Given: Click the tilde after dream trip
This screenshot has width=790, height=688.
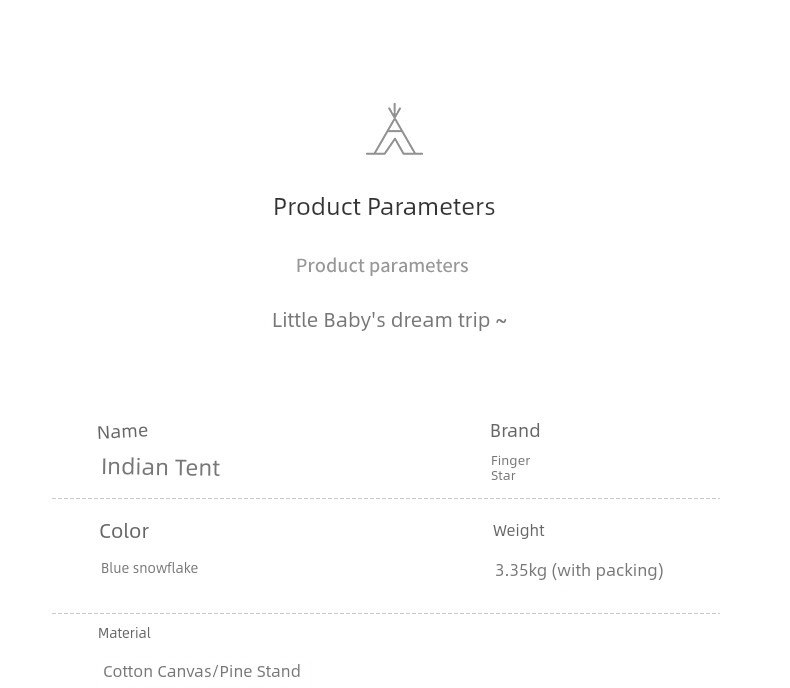Looking at the screenshot, I should pos(501,321).
